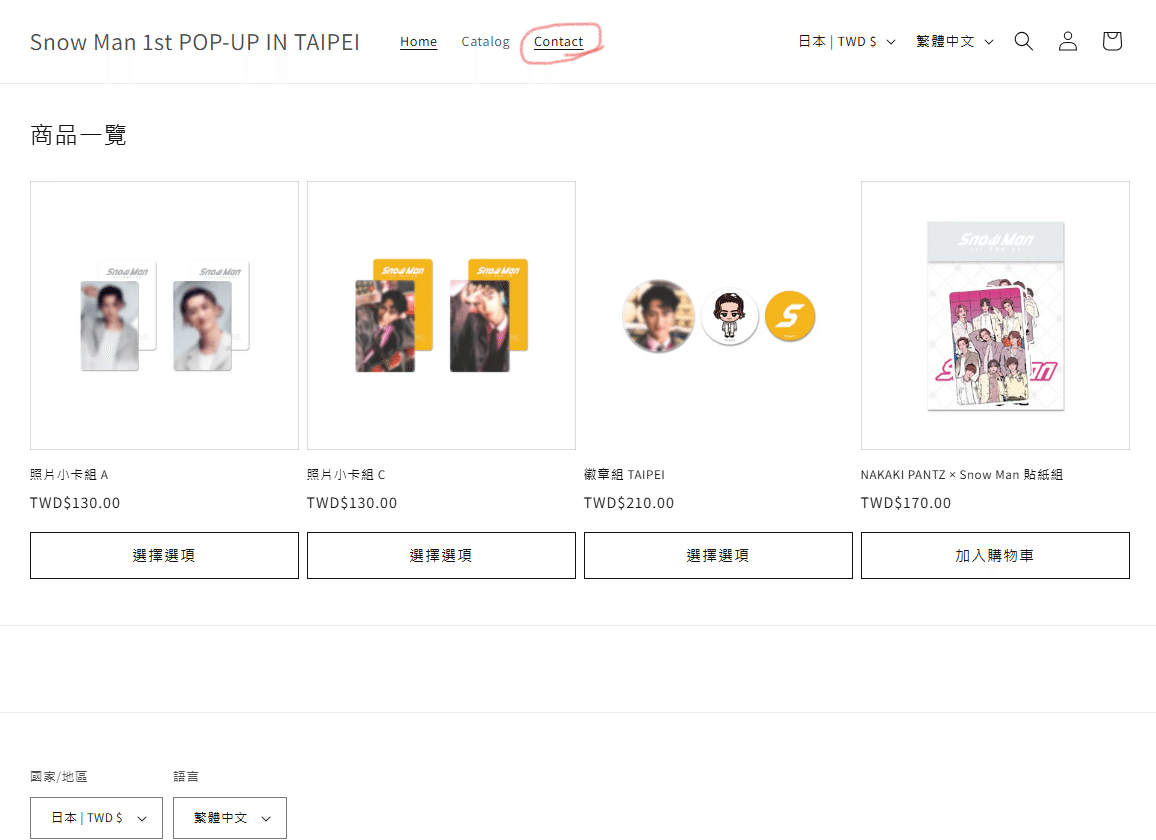The image size is (1156, 840).
Task: Open the 照片小卡組 C product image
Action: point(441,316)
